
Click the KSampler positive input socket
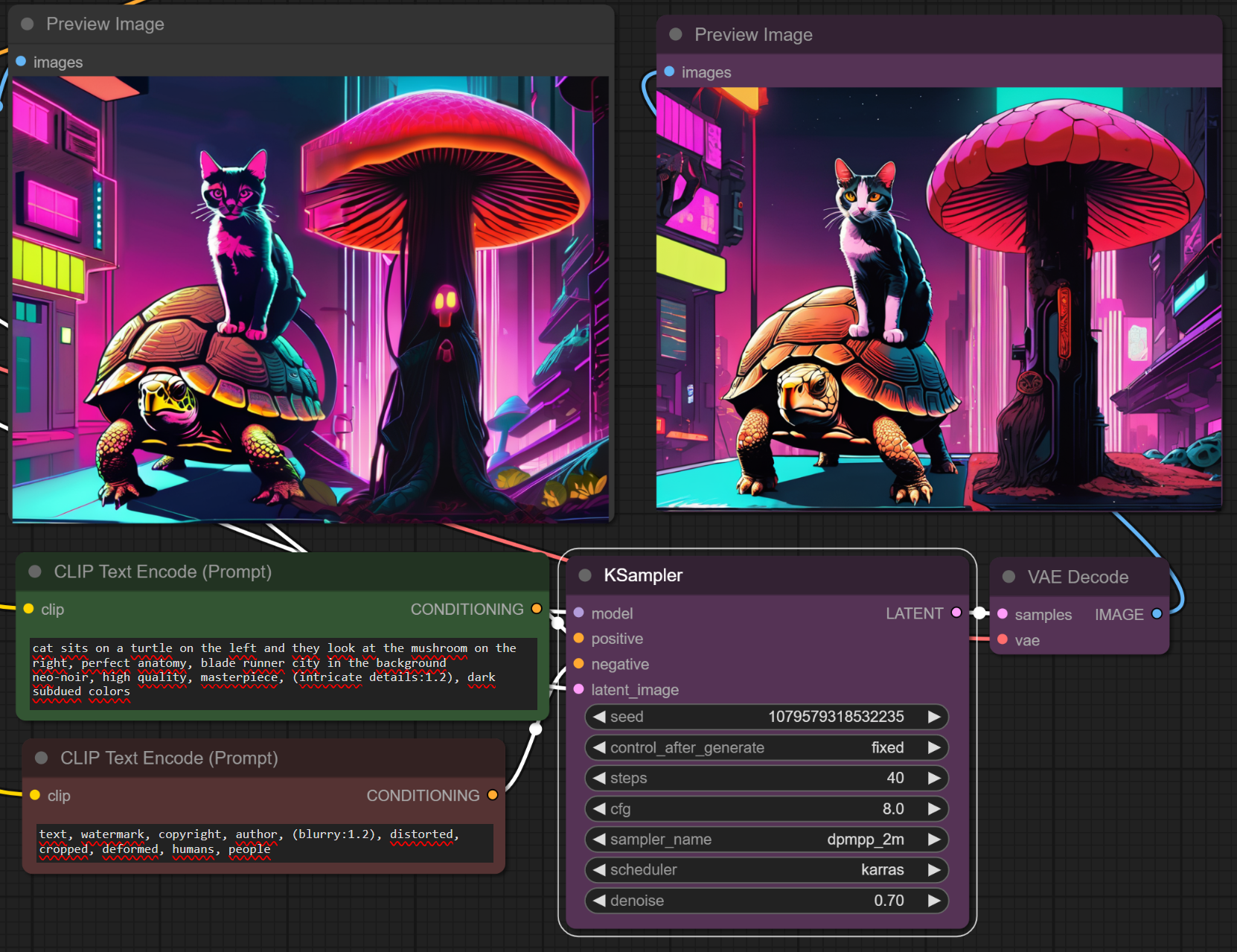579,639
